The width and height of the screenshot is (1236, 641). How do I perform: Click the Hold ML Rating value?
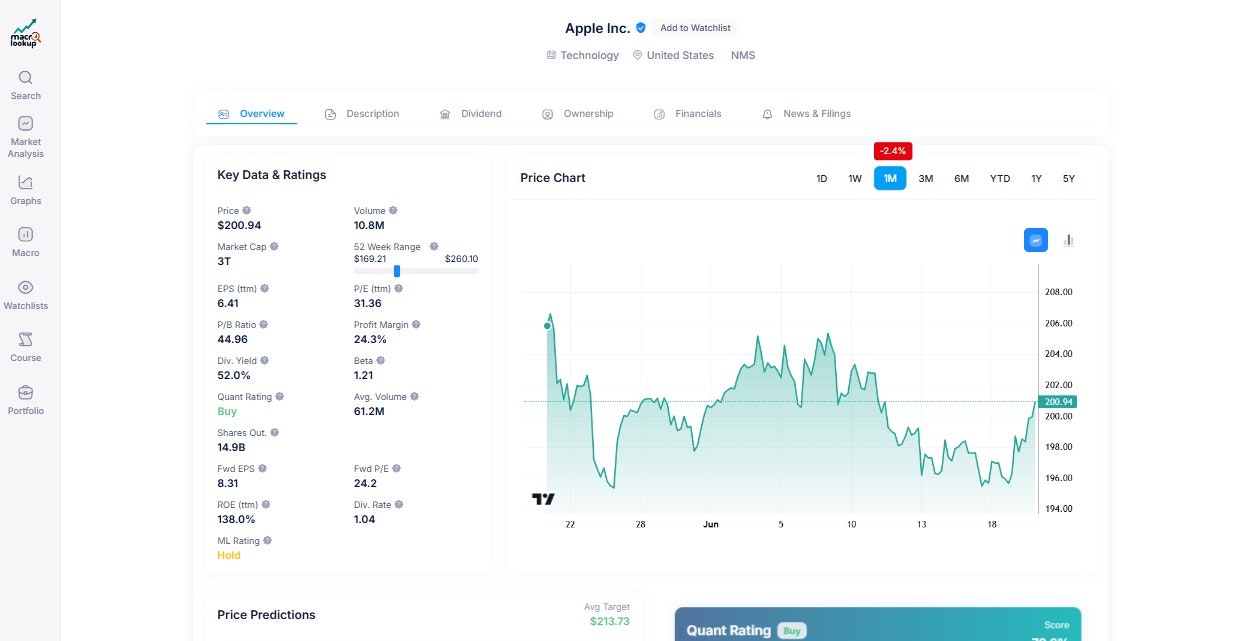click(x=229, y=555)
